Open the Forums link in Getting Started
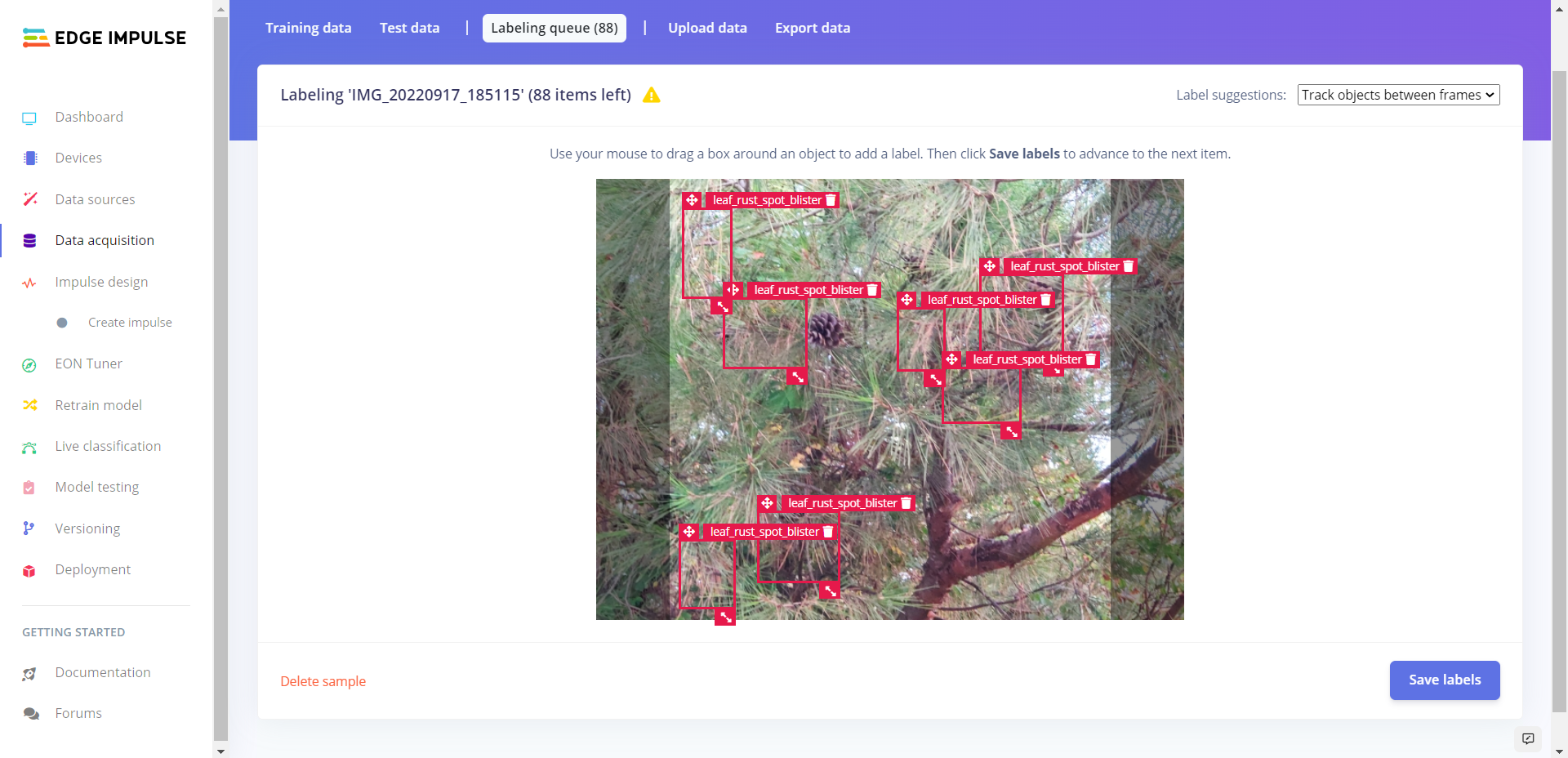 tap(78, 713)
